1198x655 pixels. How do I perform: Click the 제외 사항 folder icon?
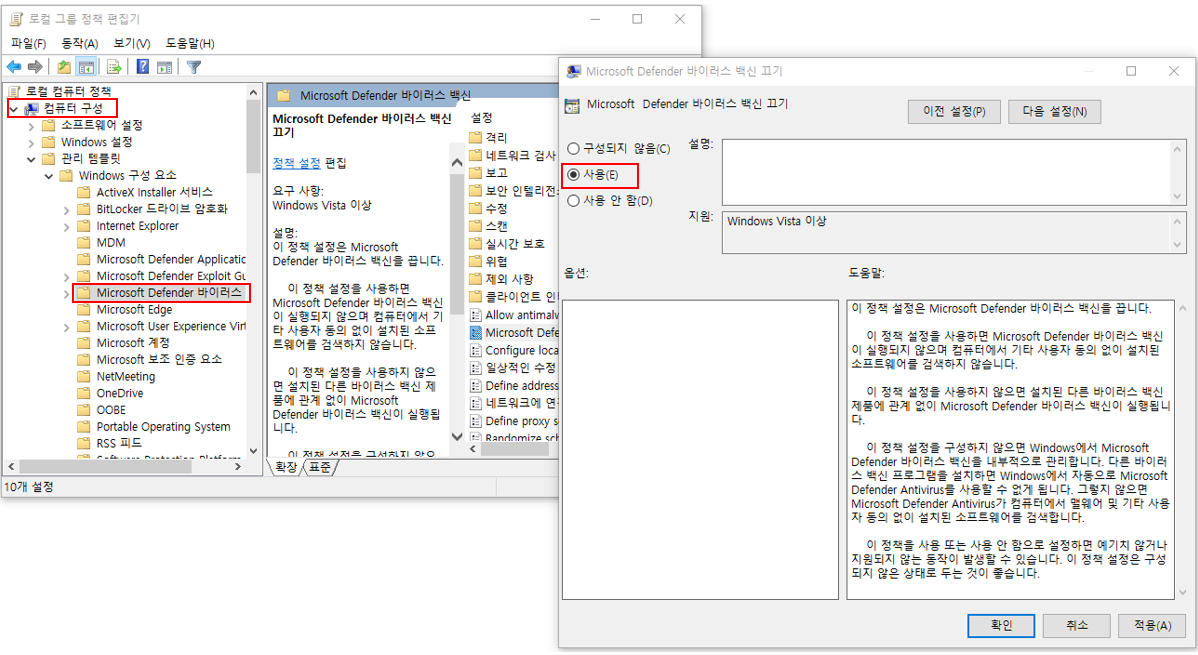475,279
